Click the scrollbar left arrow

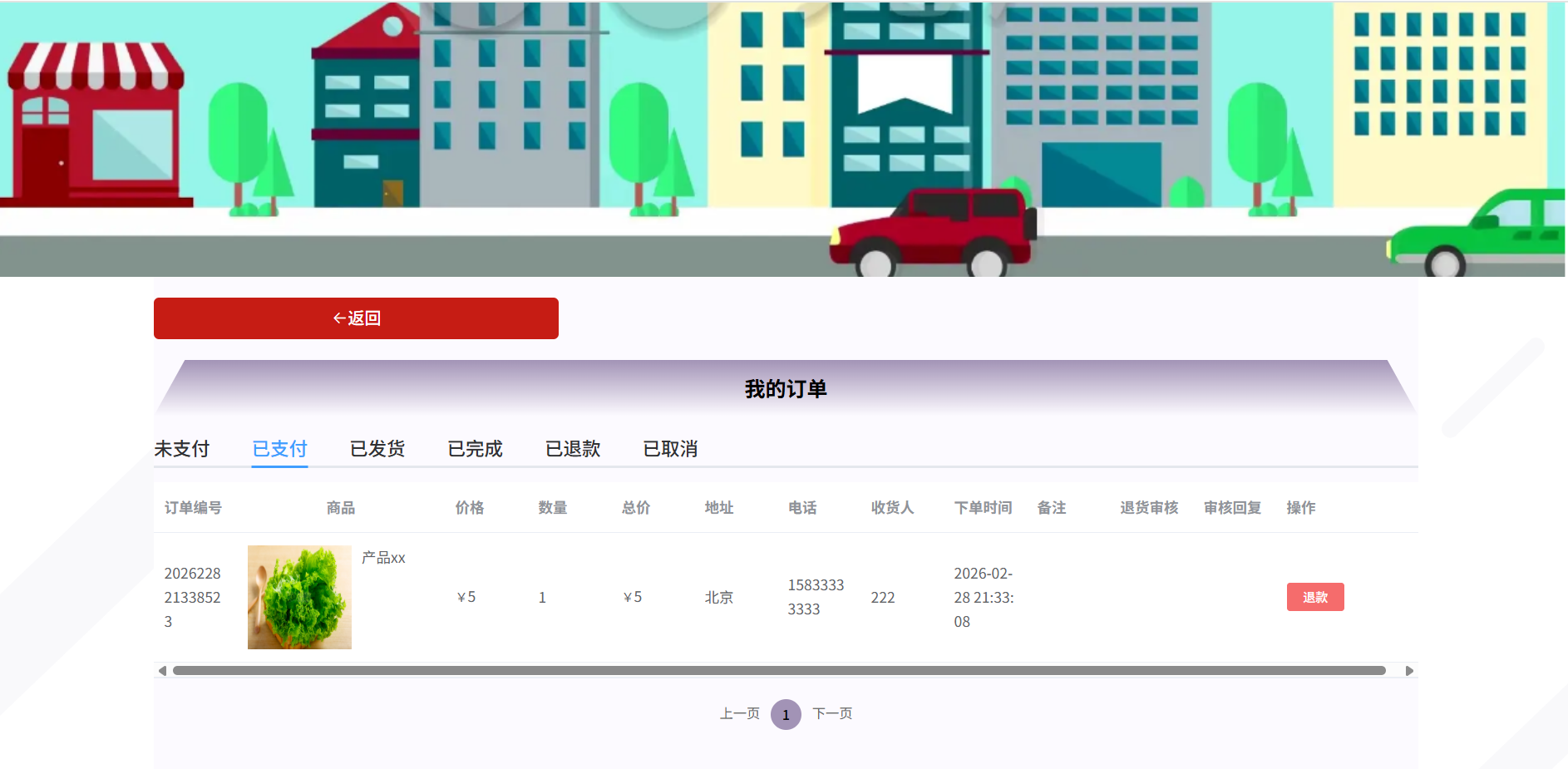(162, 671)
